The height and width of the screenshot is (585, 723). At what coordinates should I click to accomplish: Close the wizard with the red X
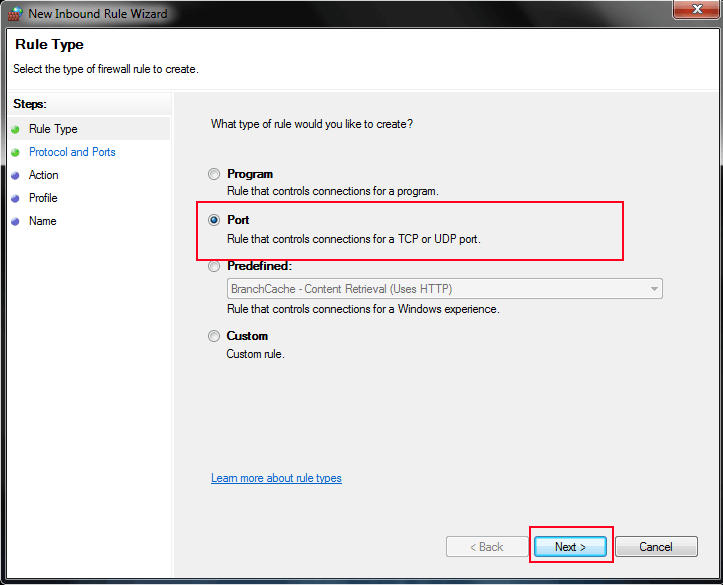(691, 11)
